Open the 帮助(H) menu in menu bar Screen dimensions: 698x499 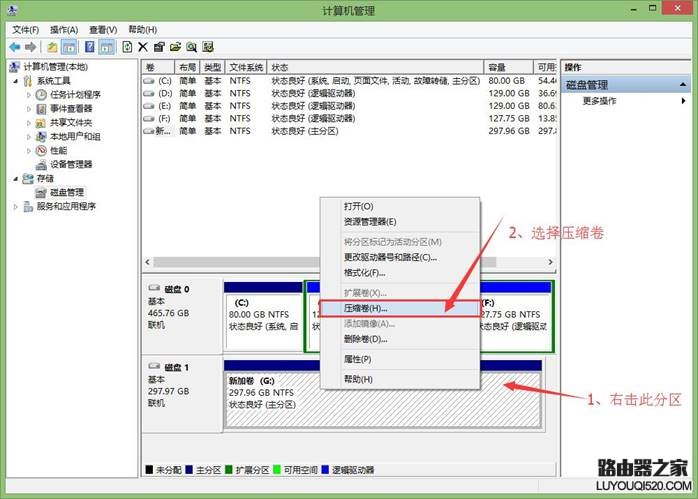pos(142,30)
